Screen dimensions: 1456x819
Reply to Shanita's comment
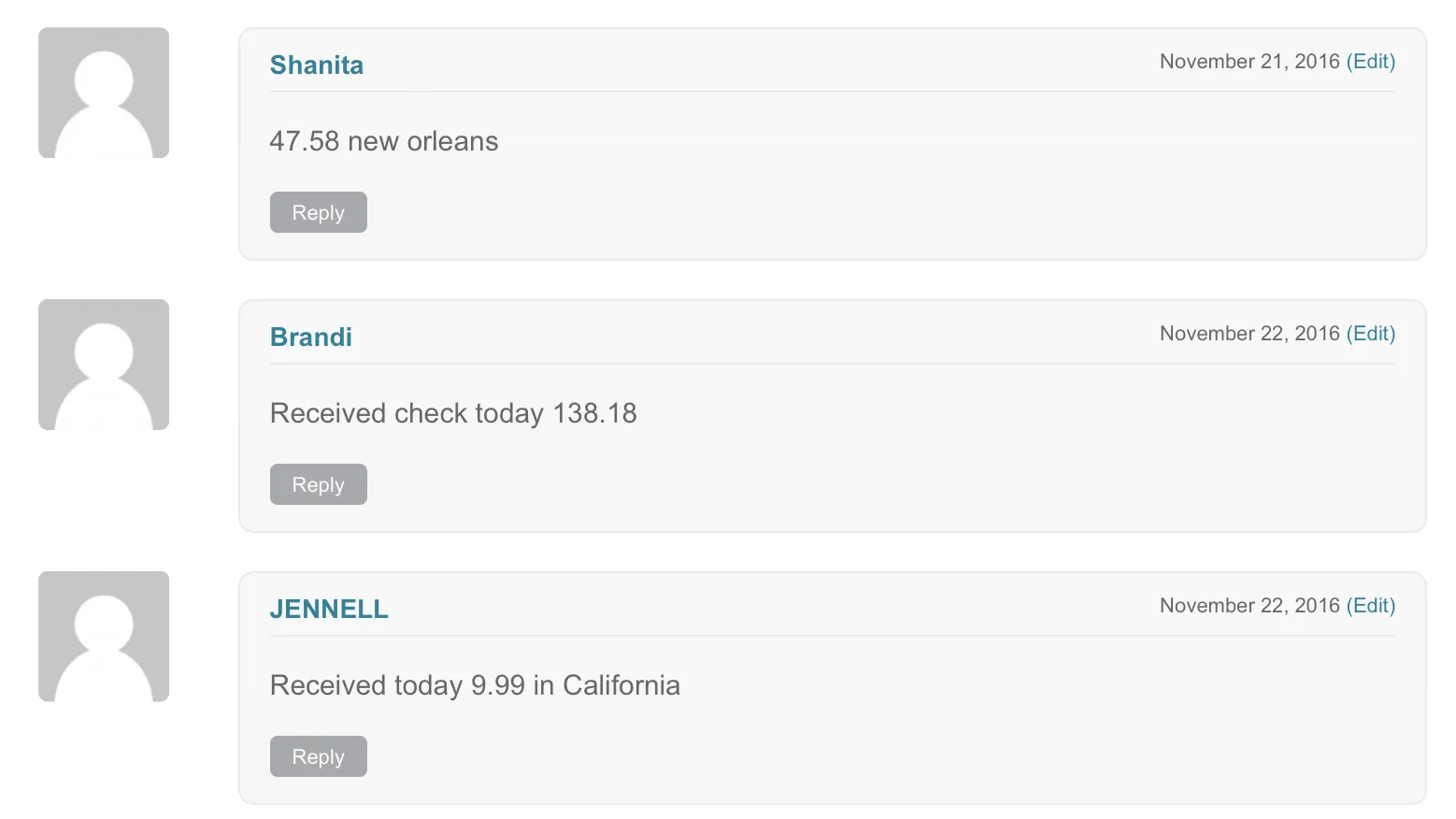point(318,212)
